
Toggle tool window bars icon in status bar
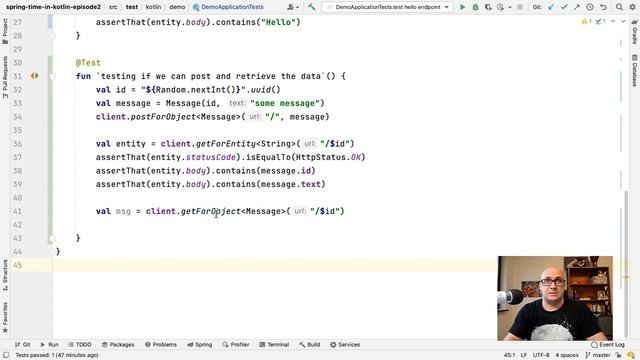pyautogui.click(x=6, y=355)
